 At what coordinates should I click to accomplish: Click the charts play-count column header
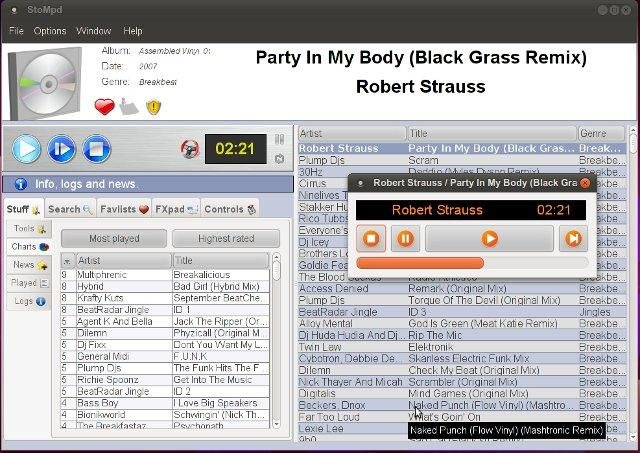(x=68, y=260)
